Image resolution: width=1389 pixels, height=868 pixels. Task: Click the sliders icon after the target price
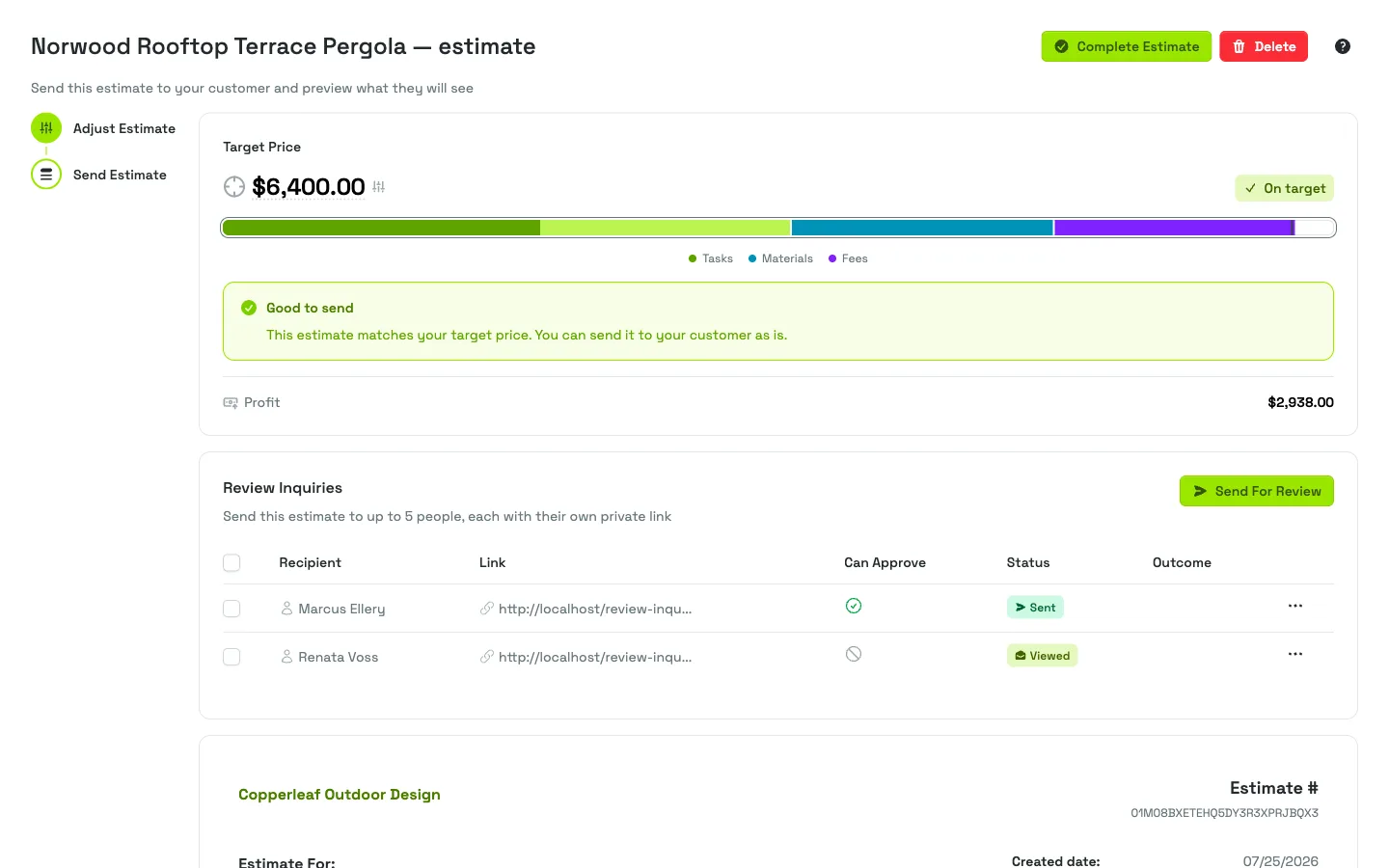pyautogui.click(x=379, y=187)
